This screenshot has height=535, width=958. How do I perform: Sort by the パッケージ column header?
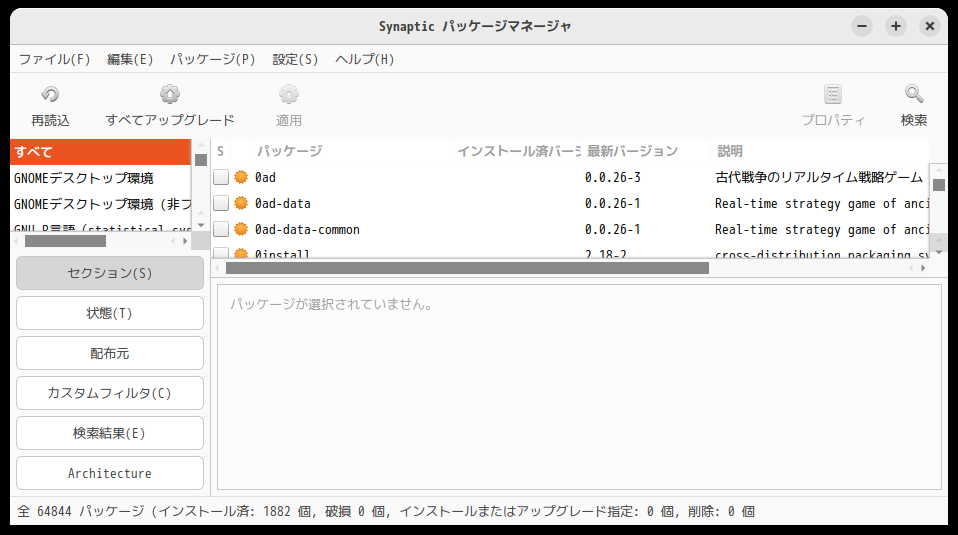click(x=350, y=151)
